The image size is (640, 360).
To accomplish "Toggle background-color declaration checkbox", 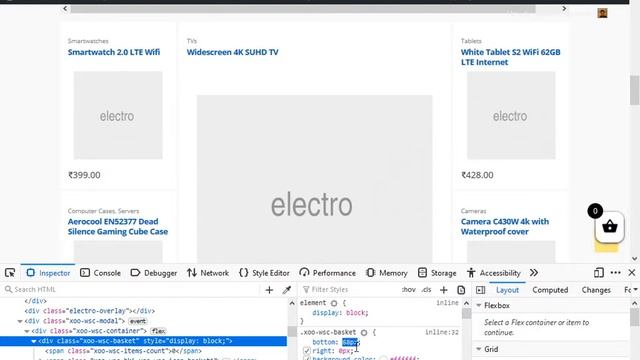I will tap(307, 358).
